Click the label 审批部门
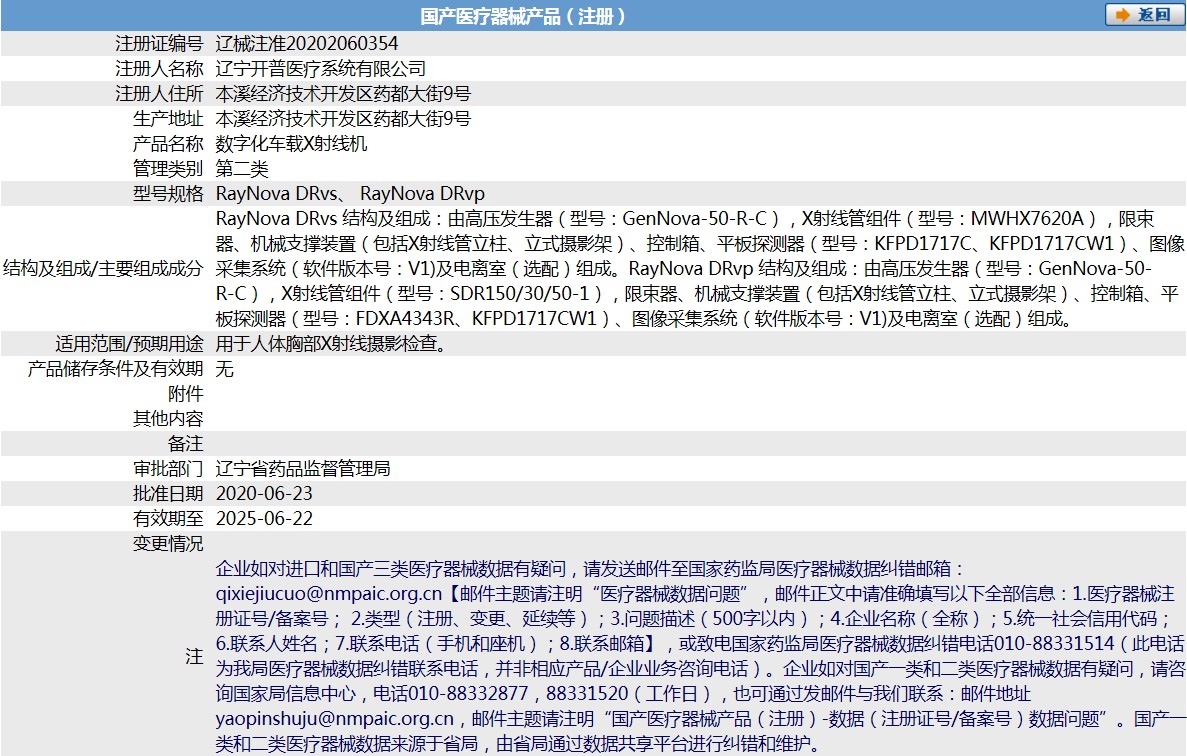This screenshot has width=1187, height=756. [168, 468]
